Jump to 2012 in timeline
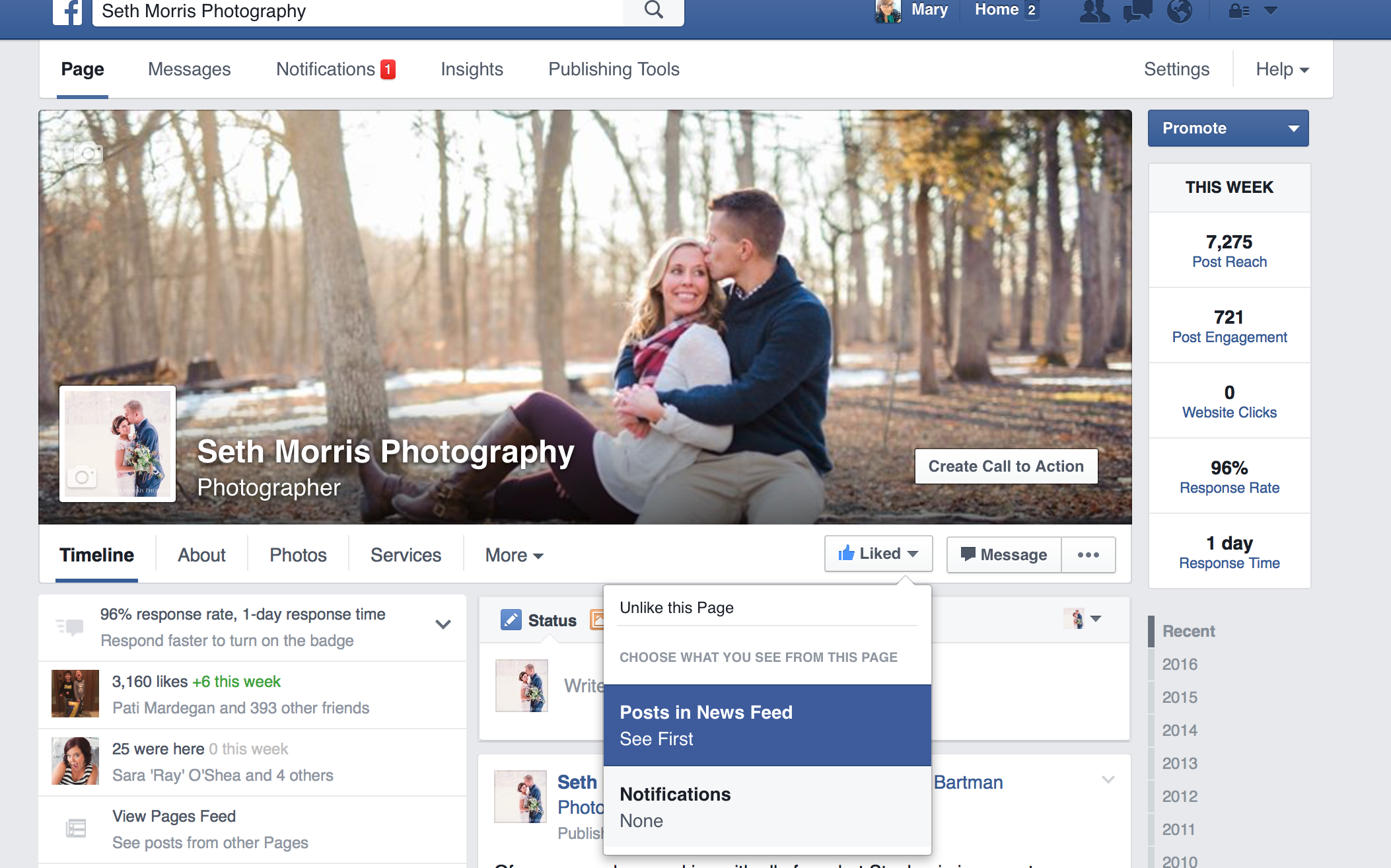The width and height of the screenshot is (1391, 868). point(1180,797)
